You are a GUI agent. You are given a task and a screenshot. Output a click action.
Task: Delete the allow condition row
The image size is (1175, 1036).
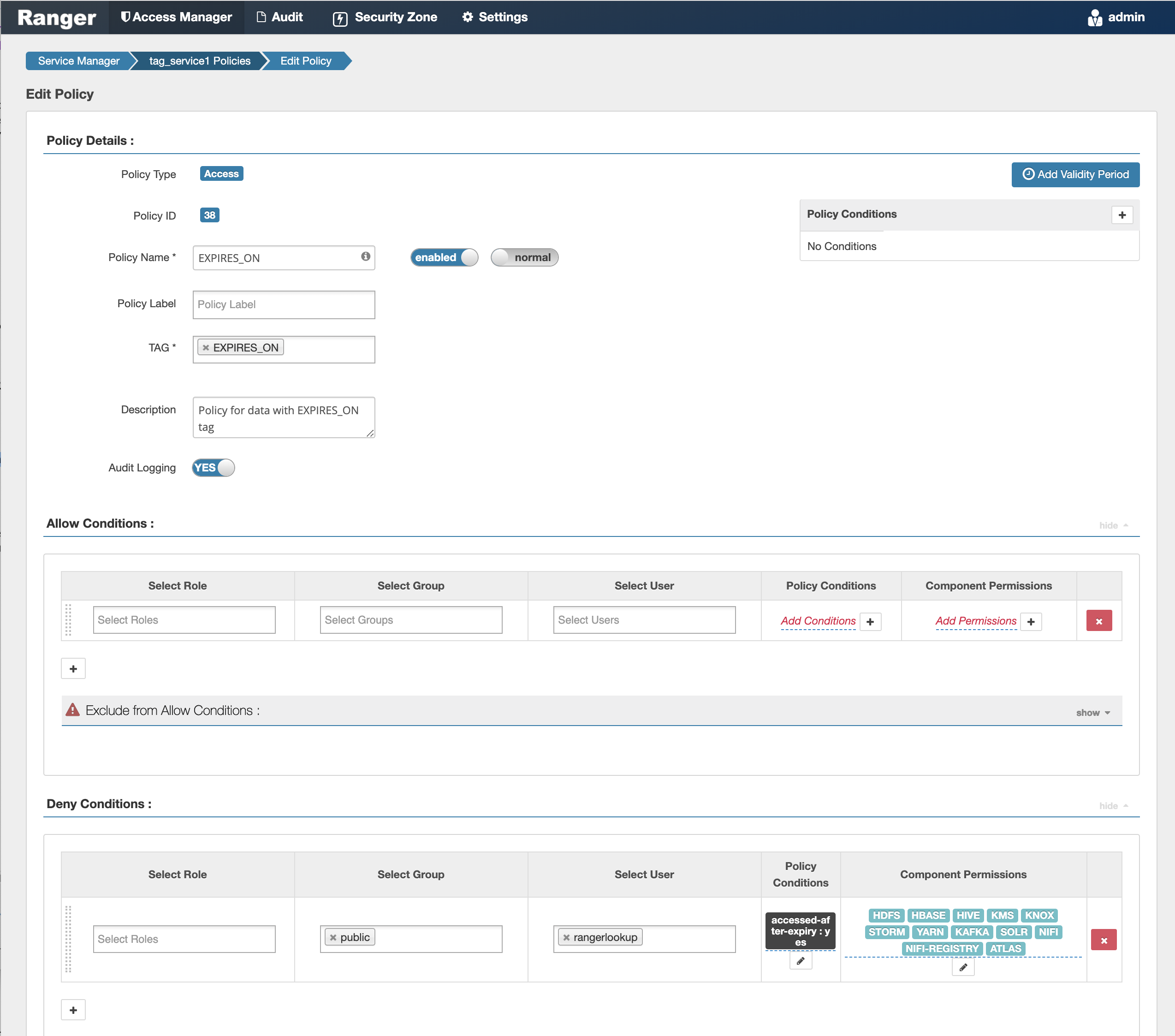pos(1098,621)
